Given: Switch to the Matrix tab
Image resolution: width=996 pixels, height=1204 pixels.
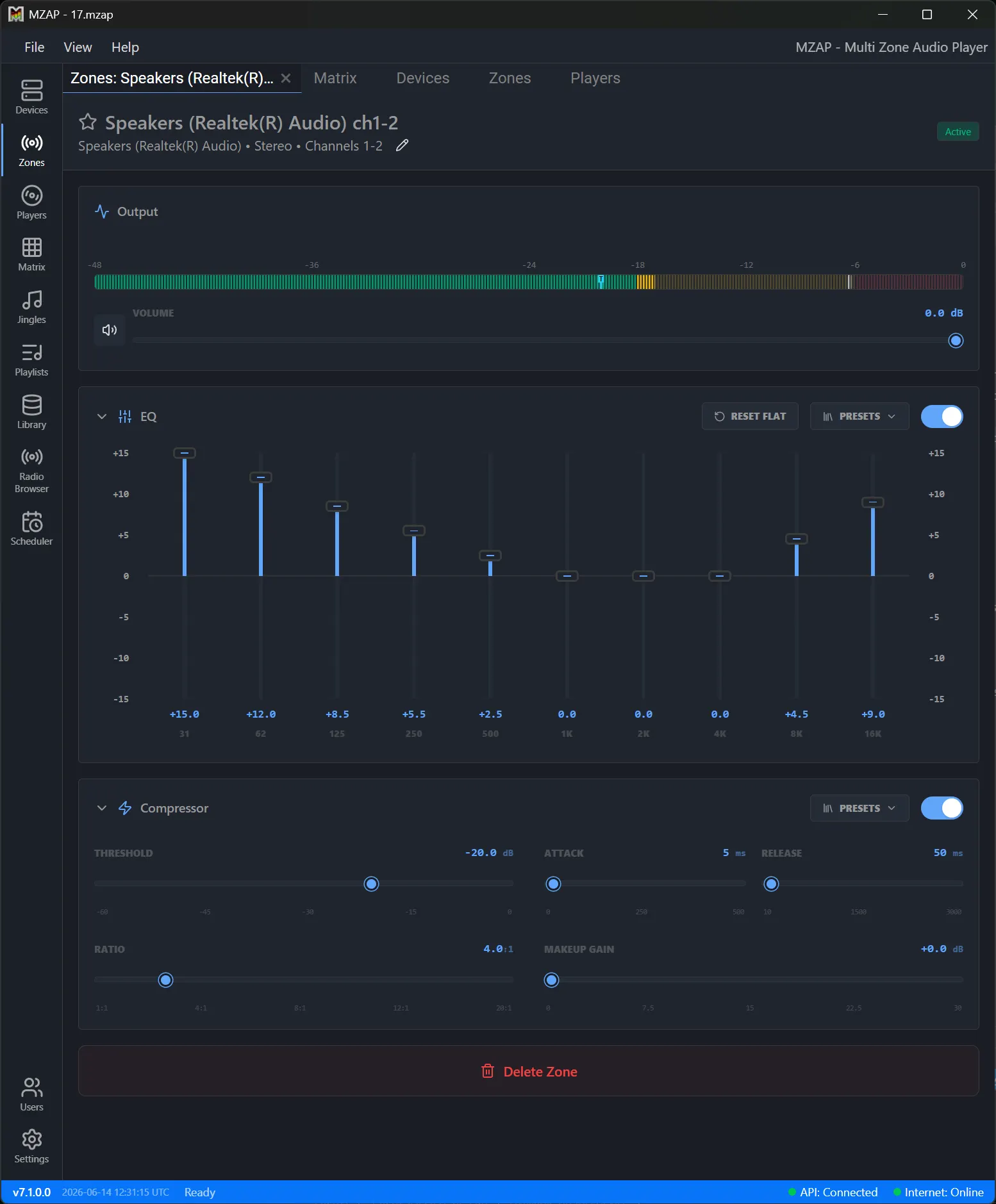Looking at the screenshot, I should click(335, 78).
